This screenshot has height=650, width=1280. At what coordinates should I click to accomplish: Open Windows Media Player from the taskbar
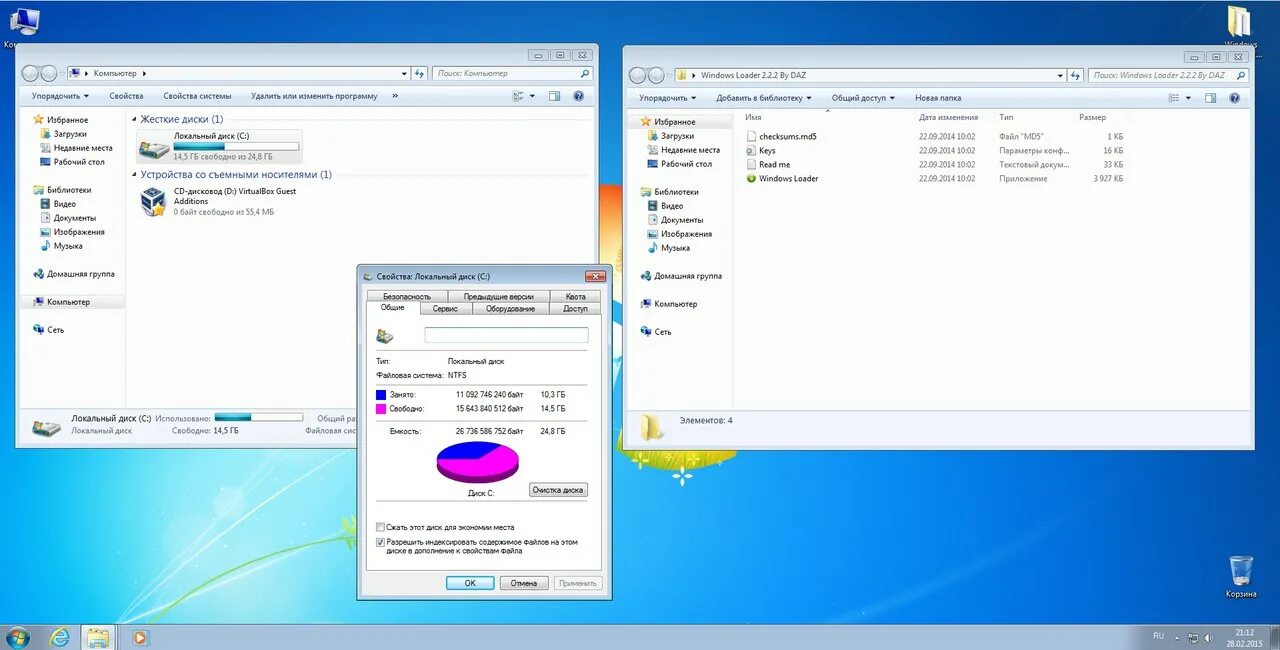139,637
